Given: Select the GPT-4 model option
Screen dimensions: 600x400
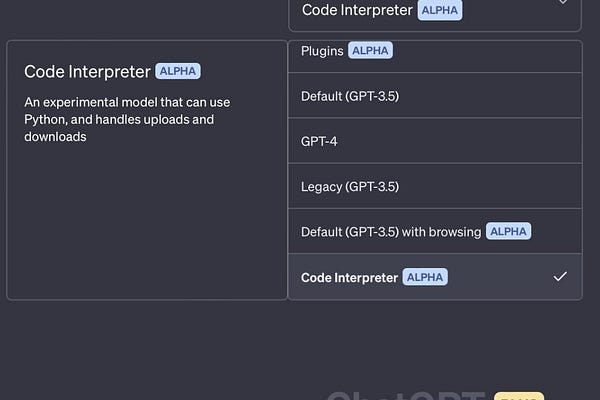Looking at the screenshot, I should click(x=435, y=141).
